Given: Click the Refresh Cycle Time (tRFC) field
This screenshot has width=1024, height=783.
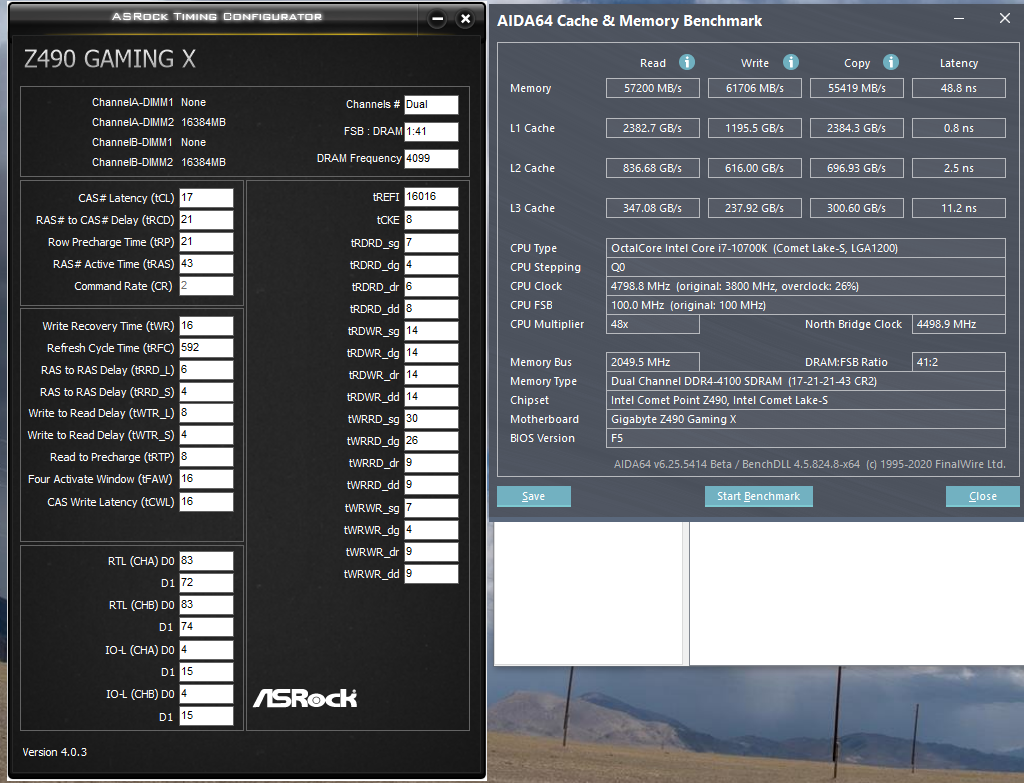Looking at the screenshot, I should (206, 348).
